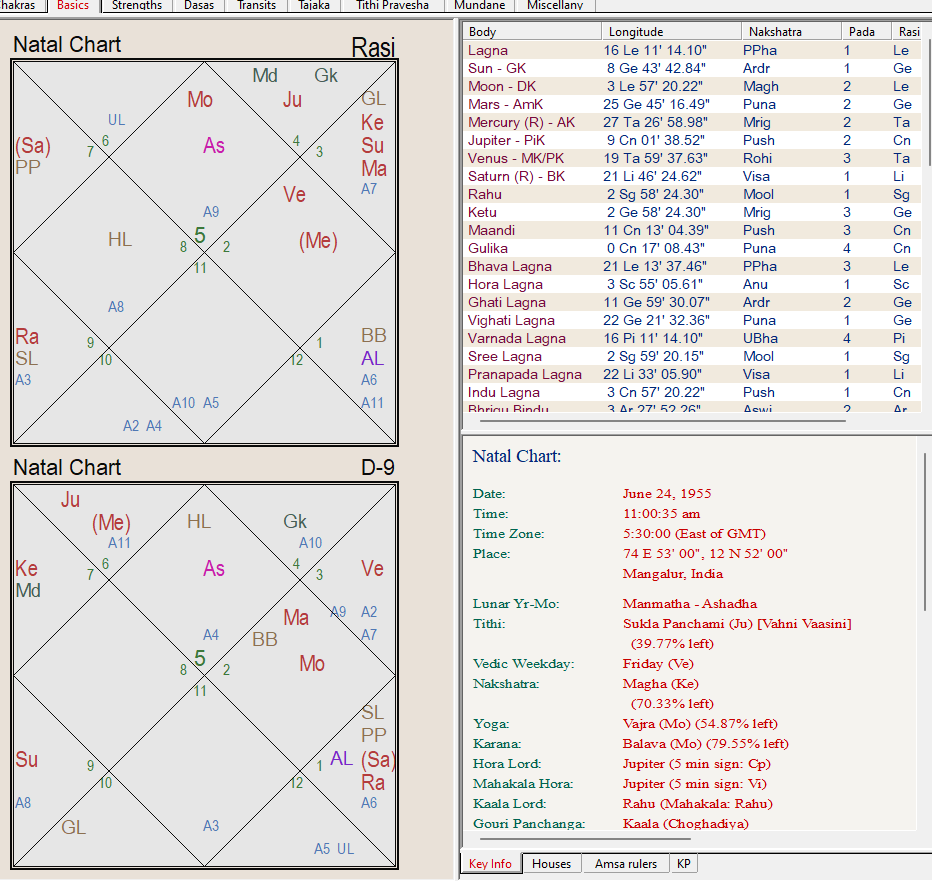The width and height of the screenshot is (932, 881).
Task: Select the Hora Lagna row
Action: click(692, 284)
